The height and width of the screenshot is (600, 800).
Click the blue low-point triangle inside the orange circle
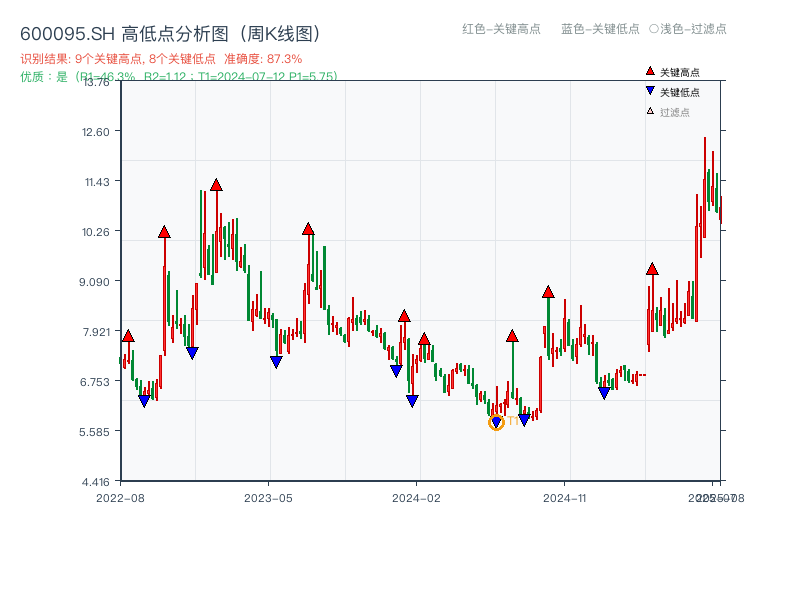click(x=497, y=421)
